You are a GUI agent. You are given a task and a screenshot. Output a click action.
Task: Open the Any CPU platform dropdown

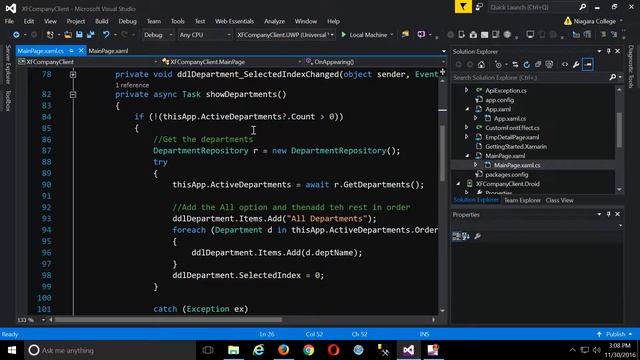205,35
